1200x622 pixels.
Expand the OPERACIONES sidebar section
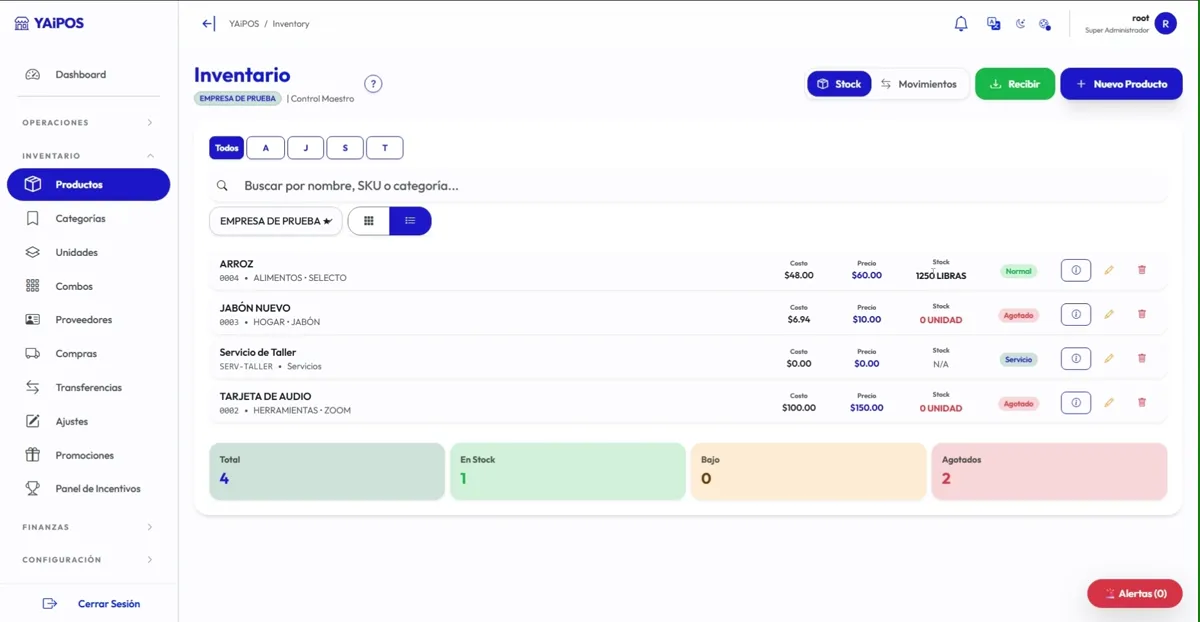(x=89, y=123)
